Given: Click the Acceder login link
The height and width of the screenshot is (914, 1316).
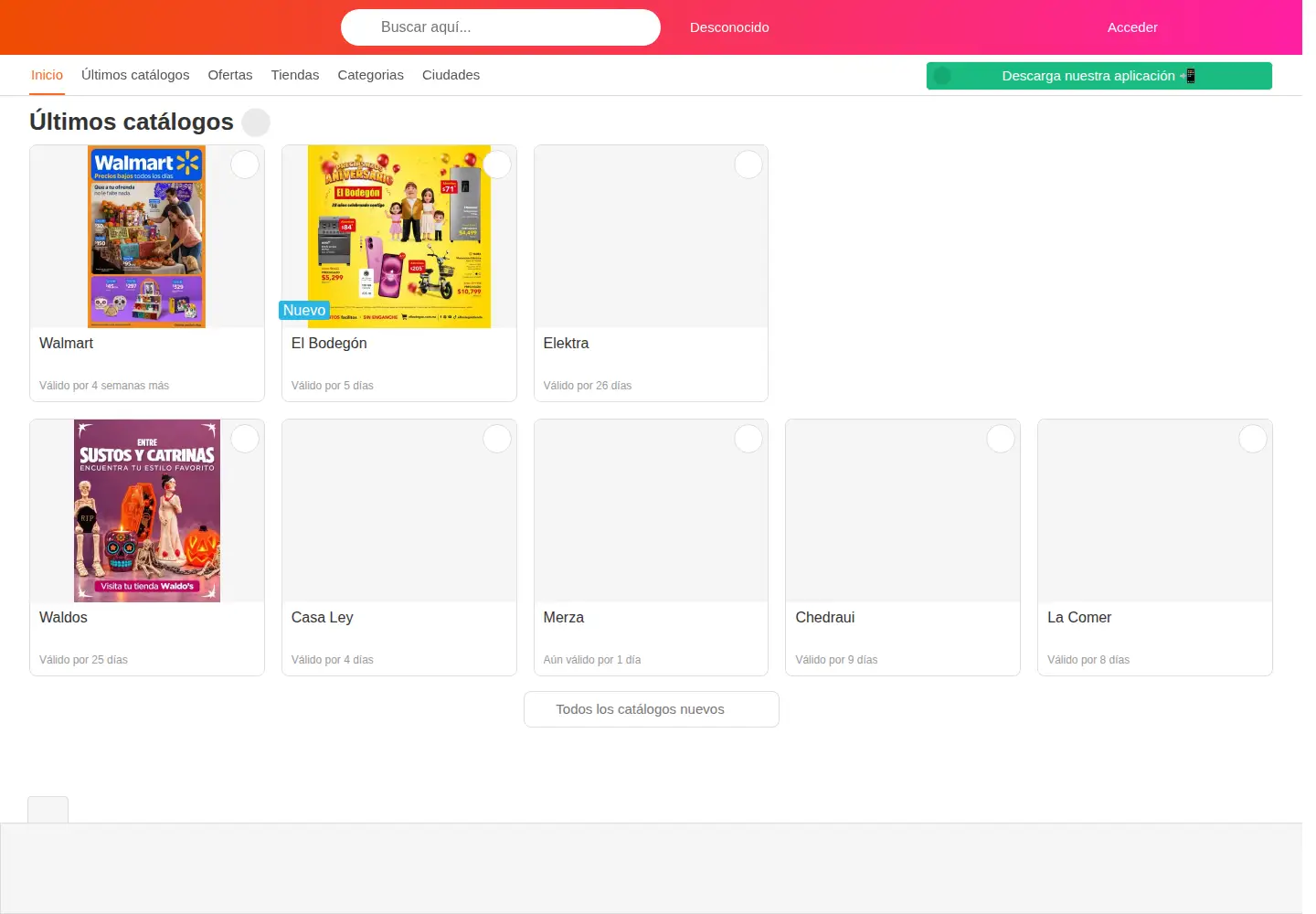Looking at the screenshot, I should pyautogui.click(x=1132, y=27).
